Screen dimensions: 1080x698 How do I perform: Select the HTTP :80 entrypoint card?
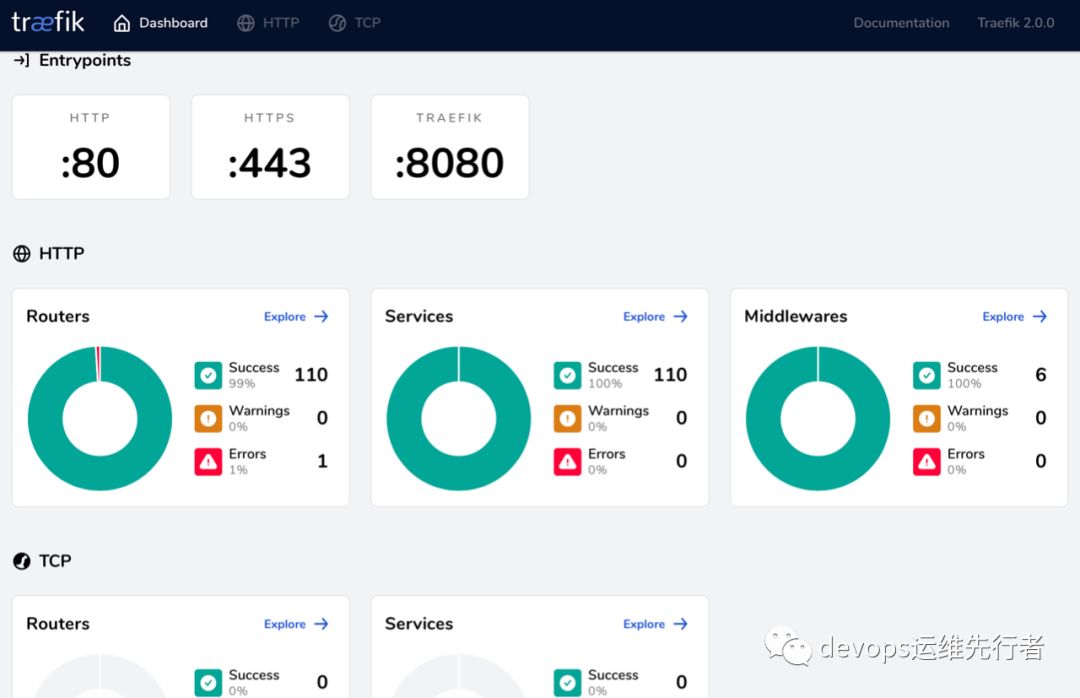coord(91,147)
